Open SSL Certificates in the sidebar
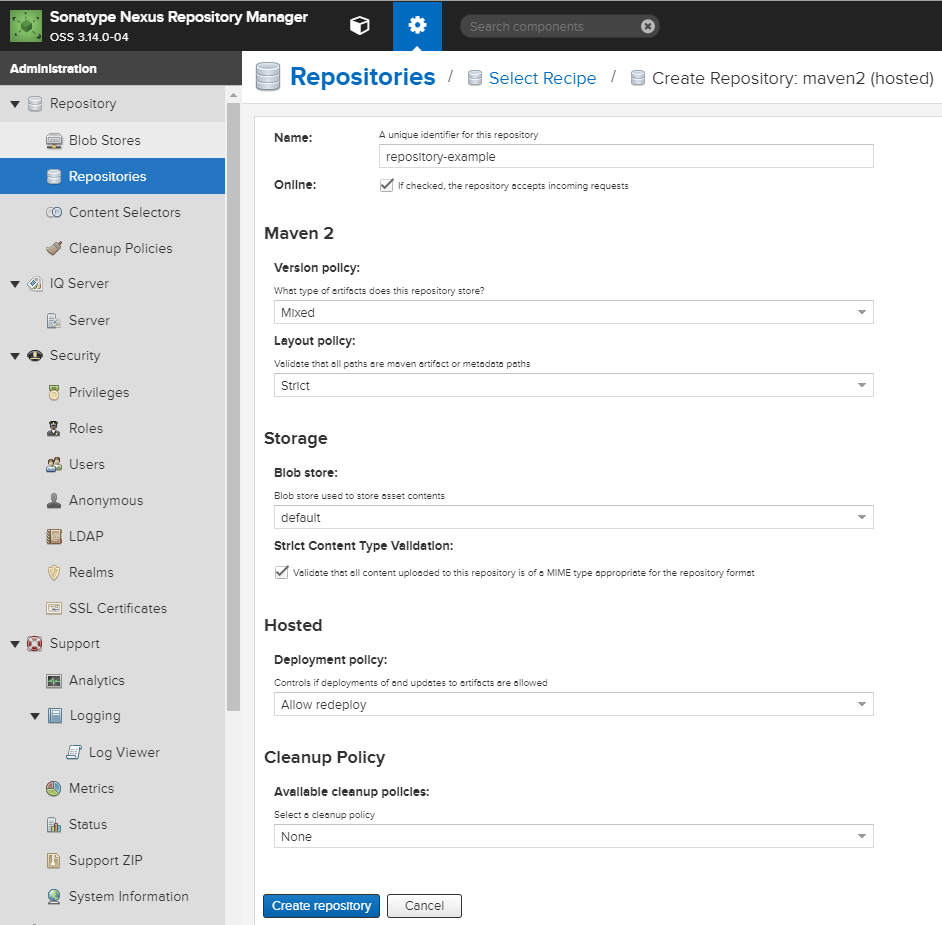The image size is (942, 925). [112, 608]
